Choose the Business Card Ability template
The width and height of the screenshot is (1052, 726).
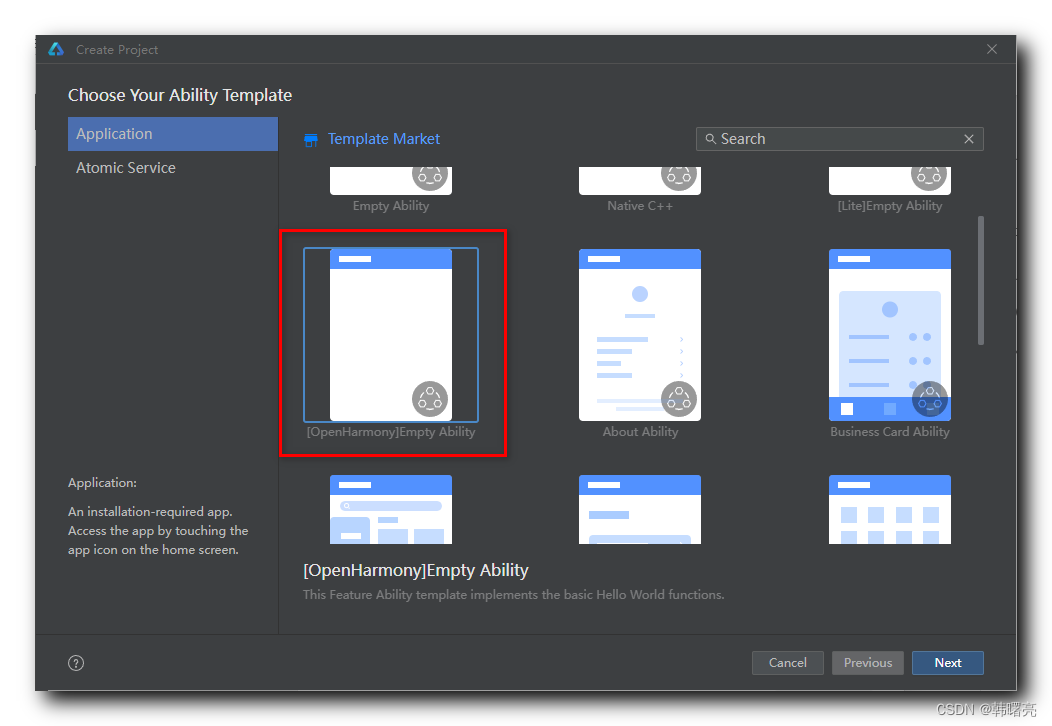(889, 335)
